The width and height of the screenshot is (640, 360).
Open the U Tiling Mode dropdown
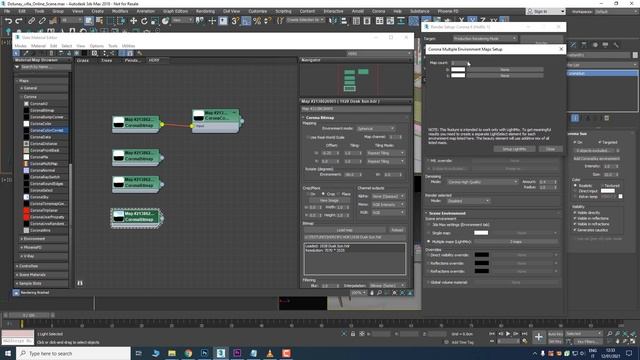(x=385, y=153)
